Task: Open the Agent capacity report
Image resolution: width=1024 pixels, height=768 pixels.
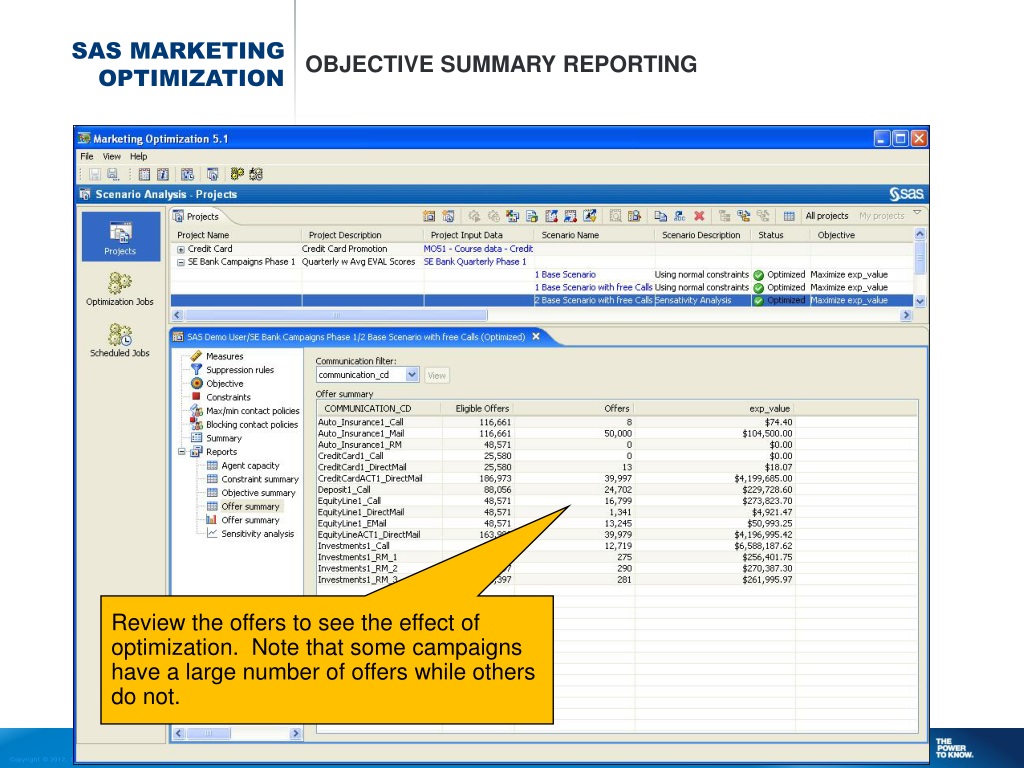Action: coord(250,466)
